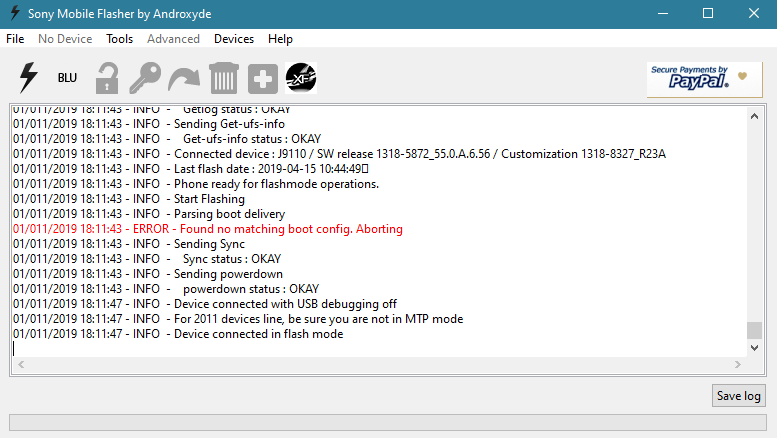The height and width of the screenshot is (438, 777).
Task: Close the Sony Mobile Flasher window
Action: point(754,13)
